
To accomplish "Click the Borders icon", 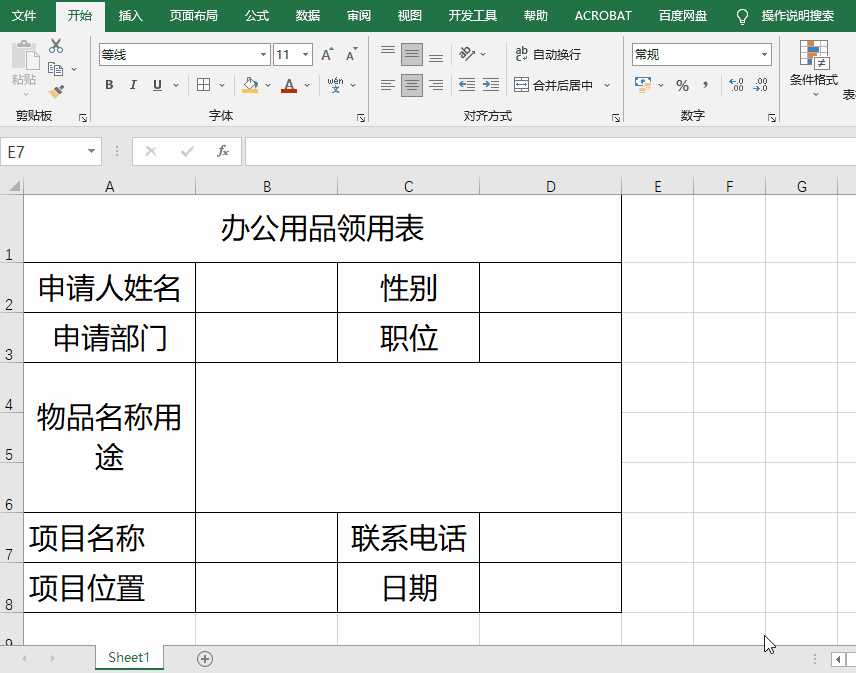I will tap(204, 85).
